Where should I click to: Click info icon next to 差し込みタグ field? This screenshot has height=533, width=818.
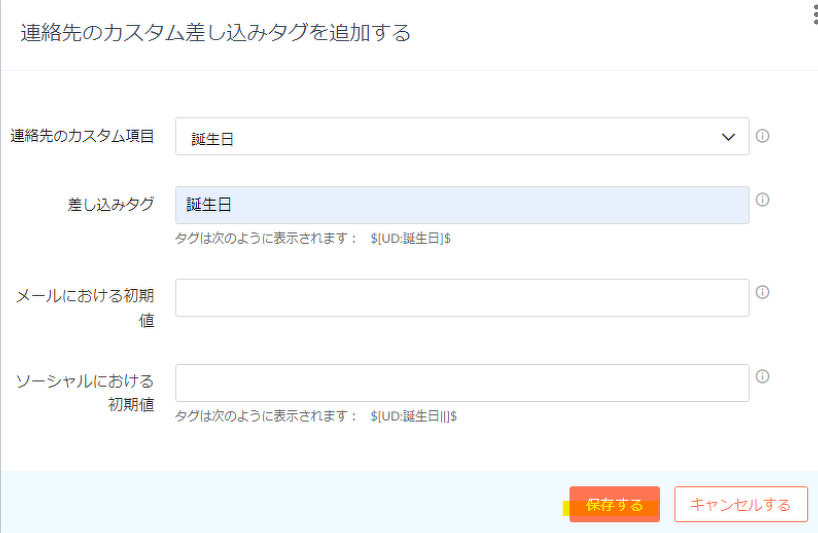tap(762, 200)
